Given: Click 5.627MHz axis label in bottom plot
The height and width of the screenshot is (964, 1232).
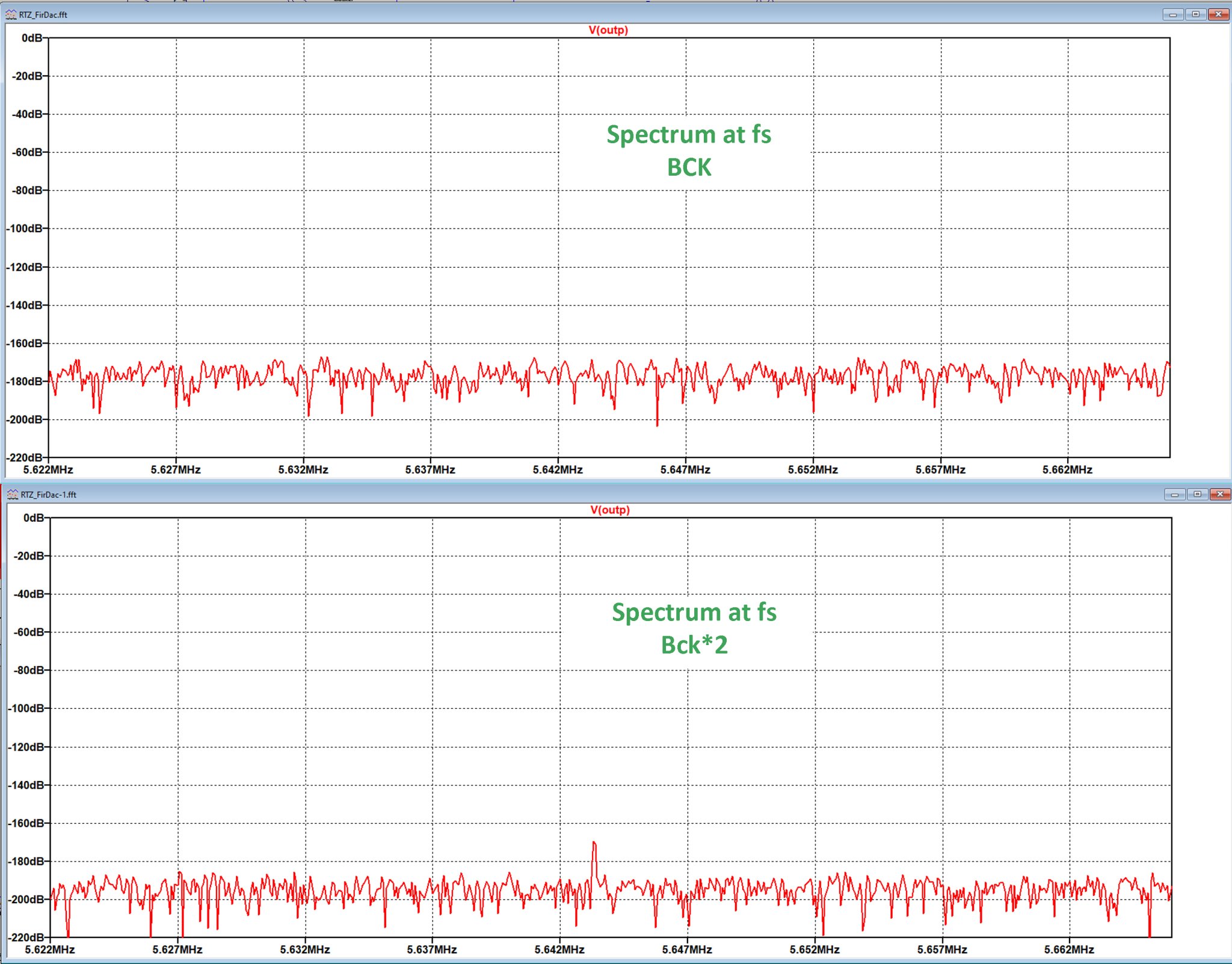Looking at the screenshot, I should [x=177, y=950].
